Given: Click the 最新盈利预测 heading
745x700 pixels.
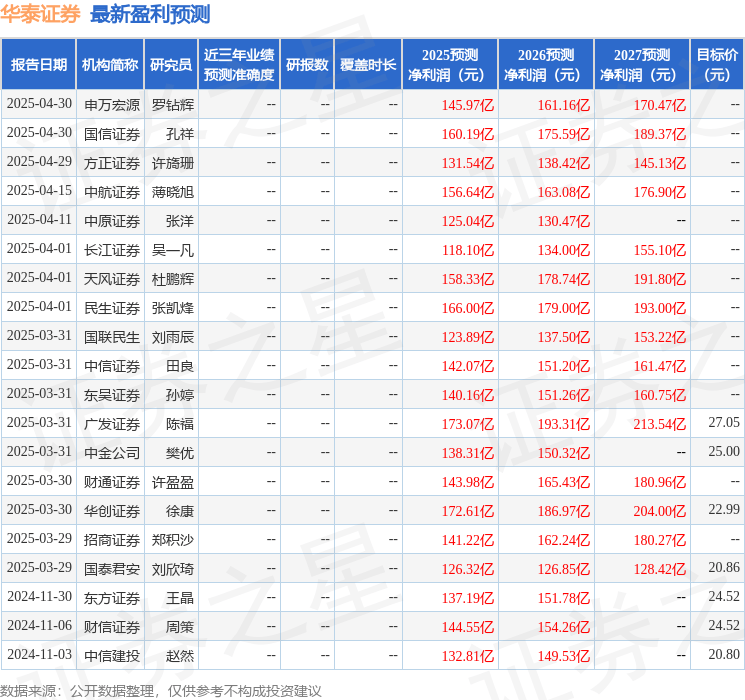Looking at the screenshot, I should [x=150, y=14].
